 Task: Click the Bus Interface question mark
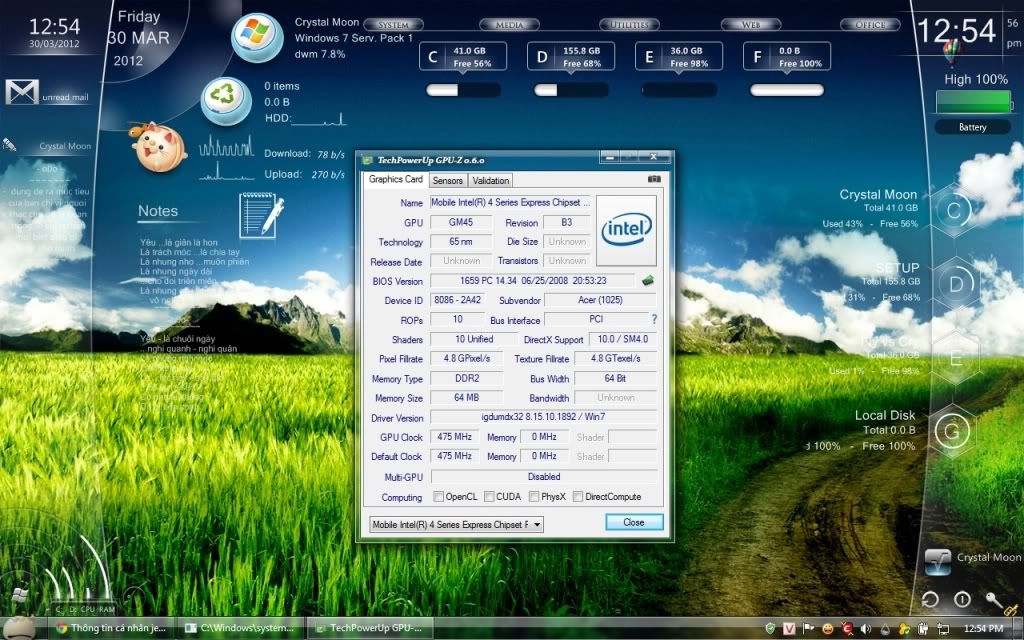coord(654,319)
